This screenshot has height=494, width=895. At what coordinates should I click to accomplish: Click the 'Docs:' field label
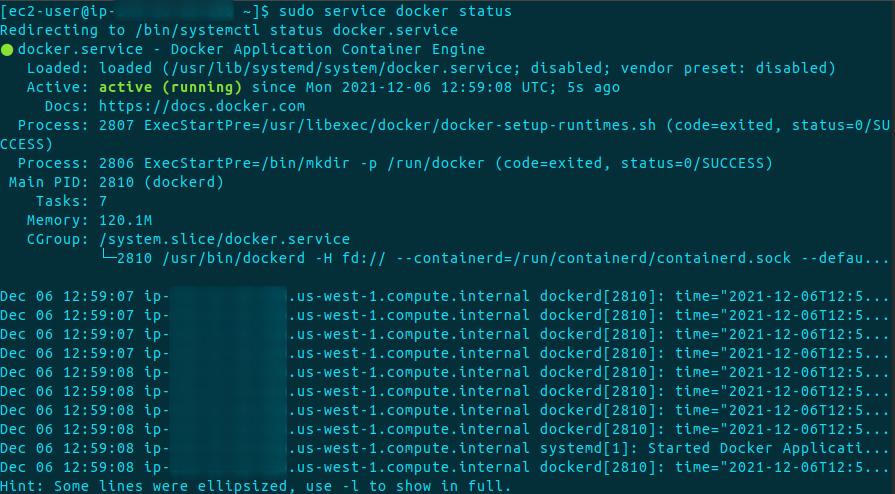67,106
